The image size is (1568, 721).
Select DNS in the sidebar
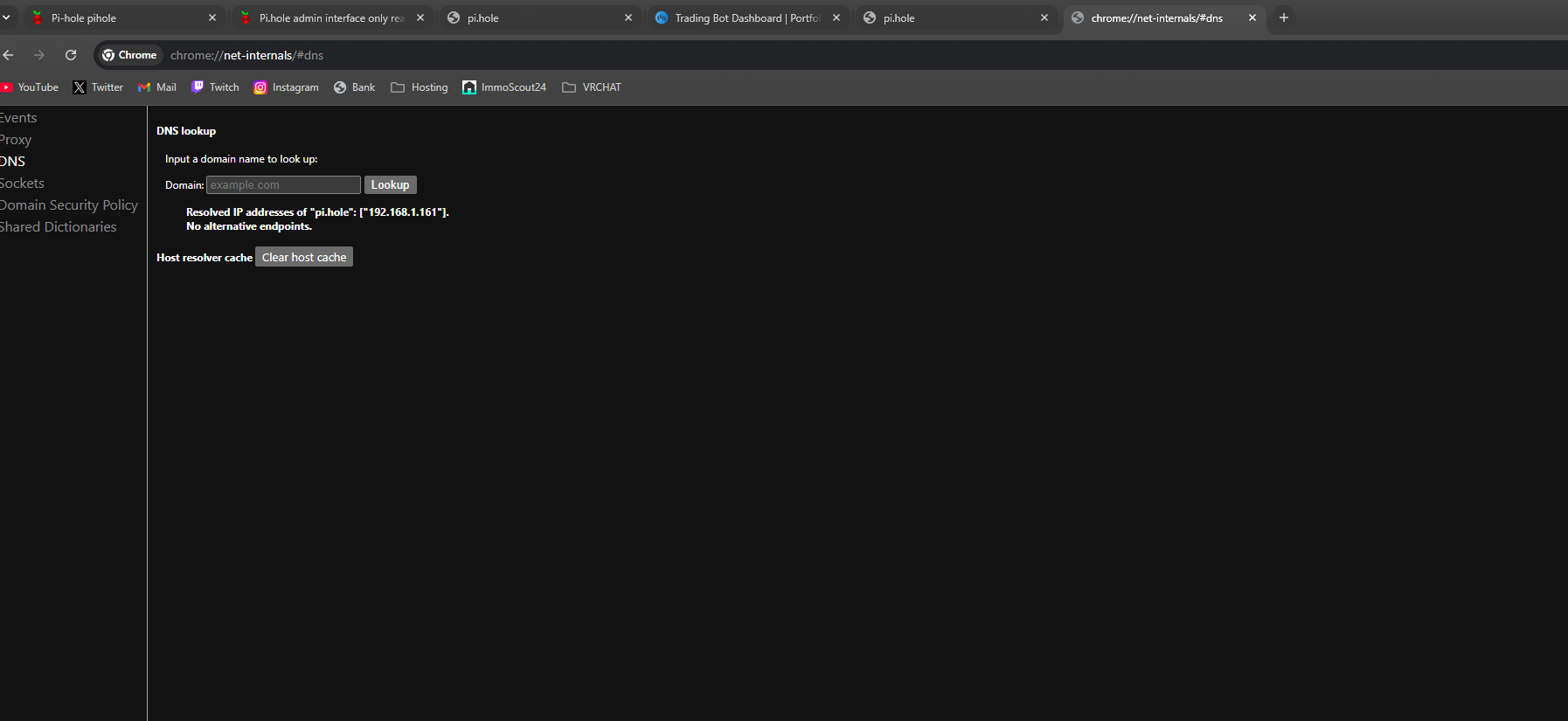13,162
